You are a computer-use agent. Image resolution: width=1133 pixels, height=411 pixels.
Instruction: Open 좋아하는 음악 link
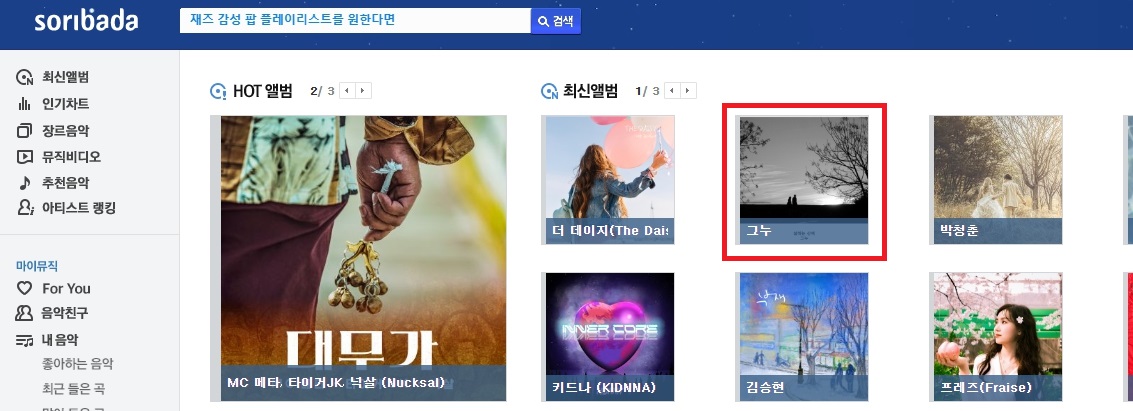click(77, 364)
